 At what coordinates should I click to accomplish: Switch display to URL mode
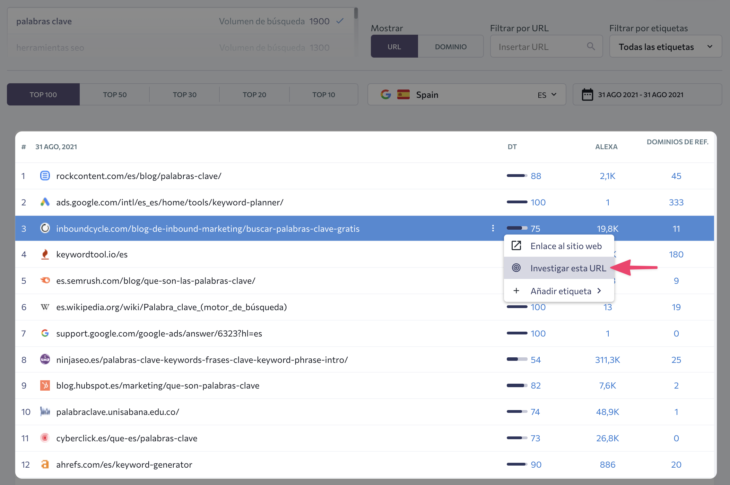click(395, 46)
